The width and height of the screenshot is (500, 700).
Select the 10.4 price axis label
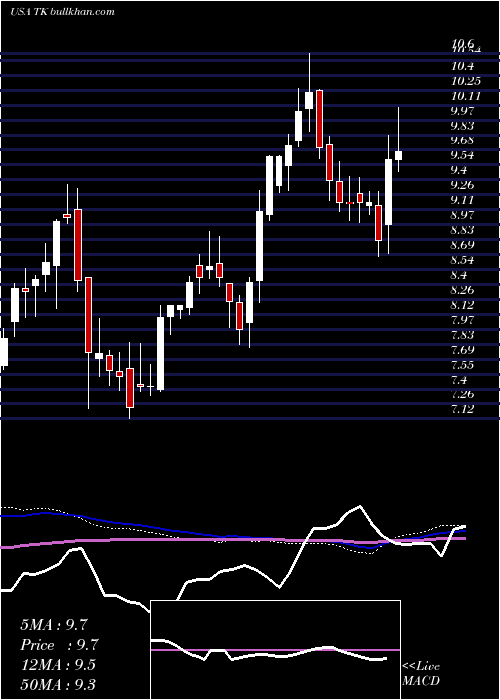pyautogui.click(x=462, y=67)
